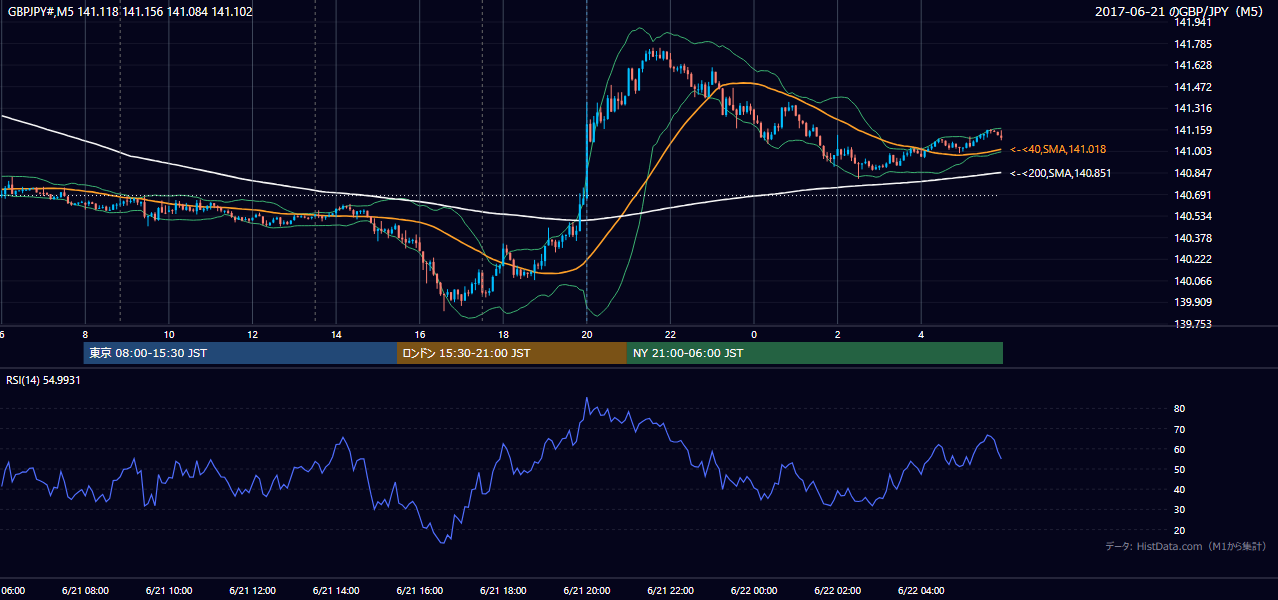Click the London 15:30-21:00 JST session bar
This screenshot has height=600, width=1278.
(512, 353)
